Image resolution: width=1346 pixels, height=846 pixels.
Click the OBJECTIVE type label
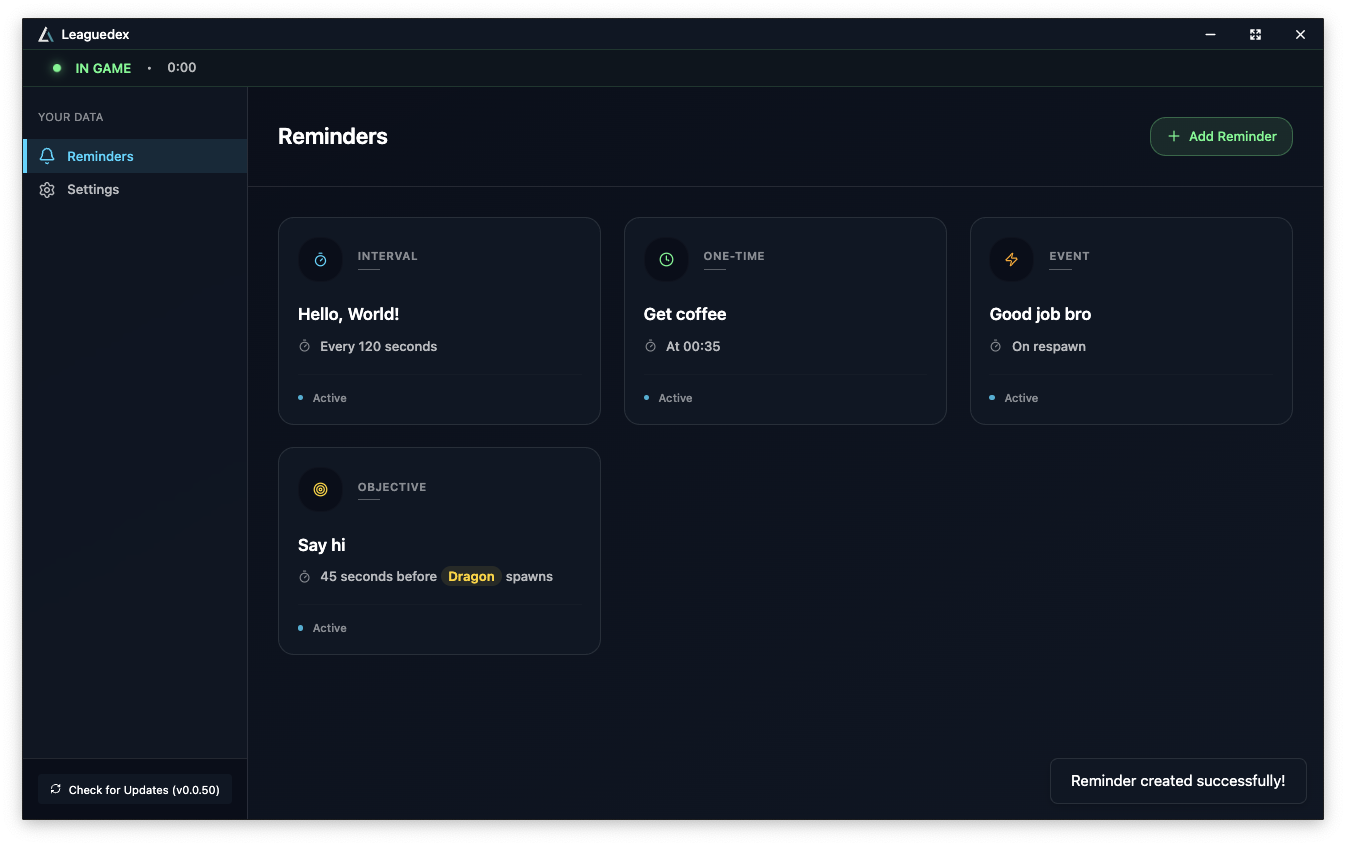point(392,487)
